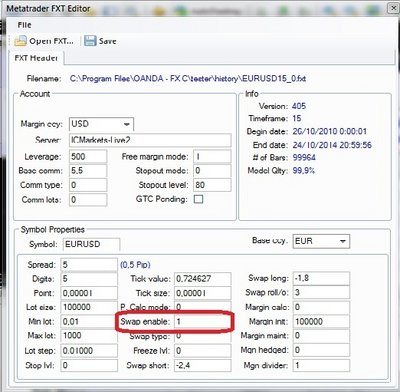Select the Margin init field

pyautogui.click(x=321, y=322)
